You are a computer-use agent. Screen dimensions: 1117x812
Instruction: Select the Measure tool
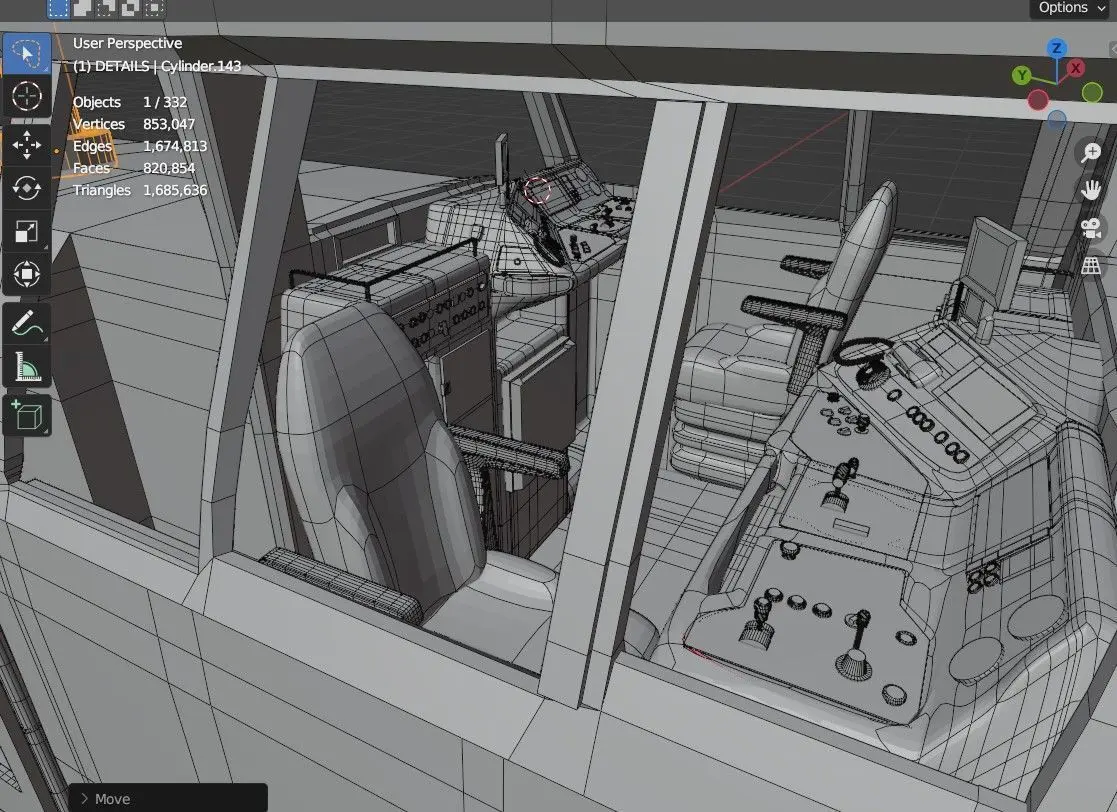pos(27,367)
